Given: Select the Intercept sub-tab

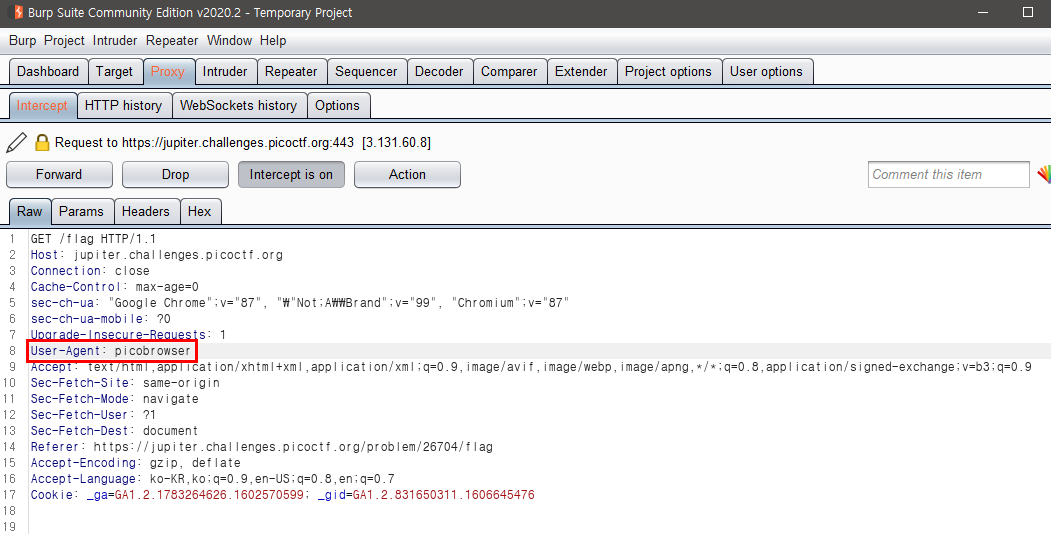Looking at the screenshot, I should click(42, 105).
